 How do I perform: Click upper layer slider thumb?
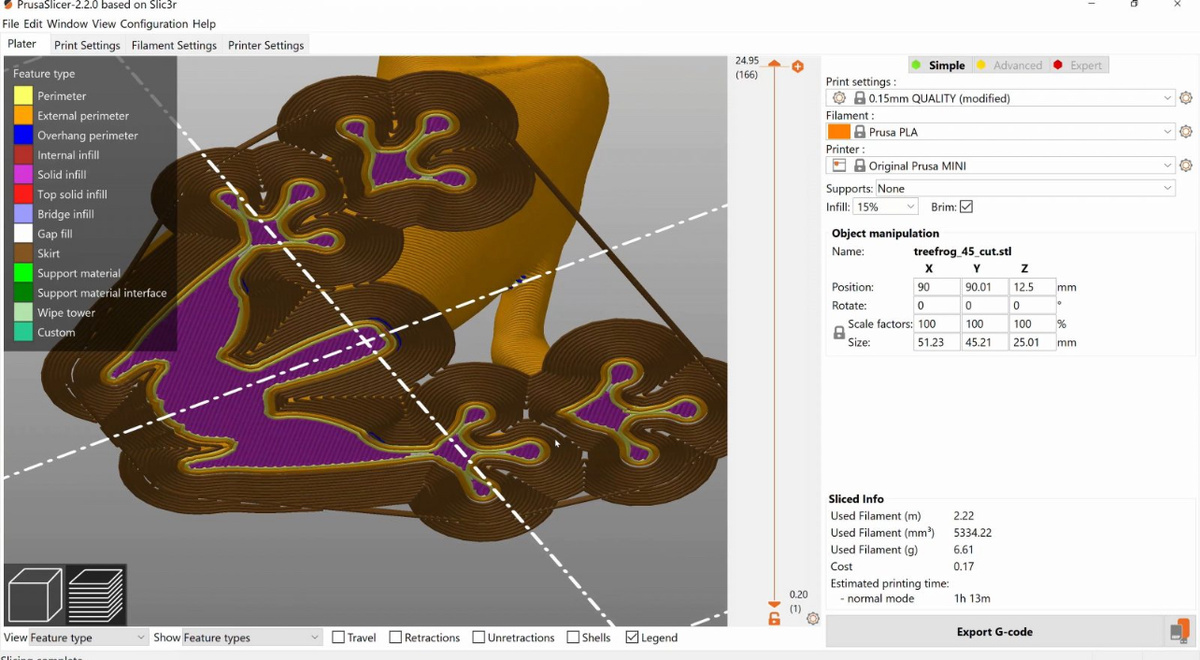click(x=774, y=65)
